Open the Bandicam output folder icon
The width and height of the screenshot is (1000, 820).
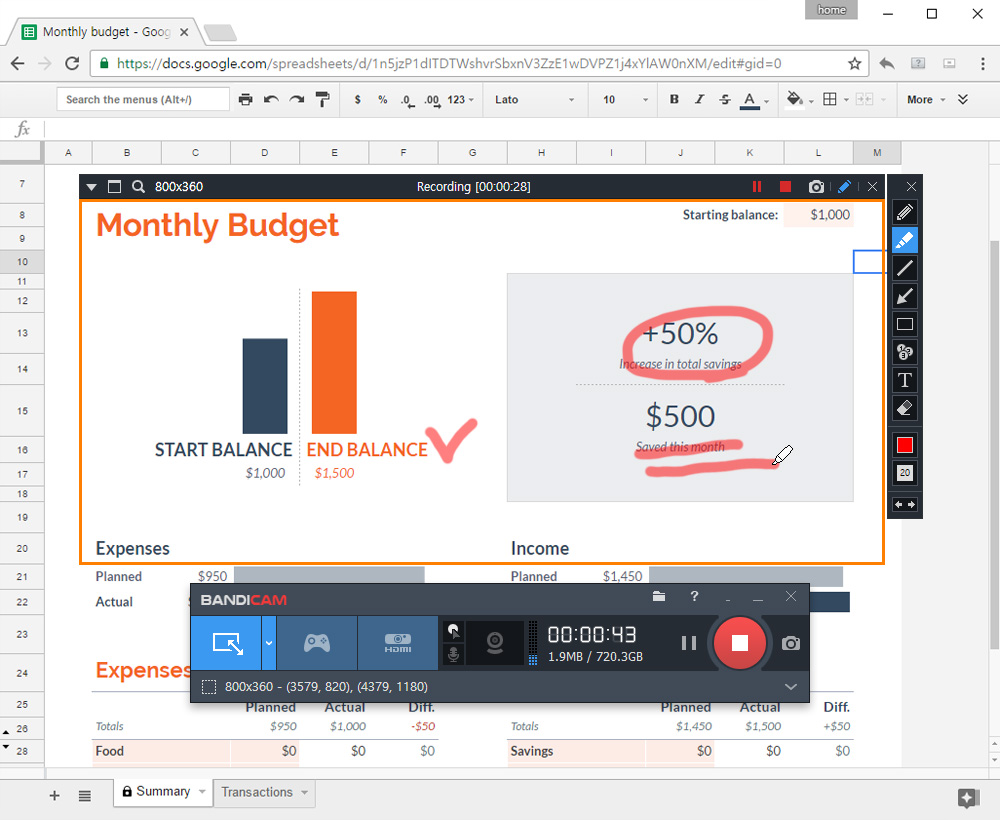pyautogui.click(x=659, y=597)
